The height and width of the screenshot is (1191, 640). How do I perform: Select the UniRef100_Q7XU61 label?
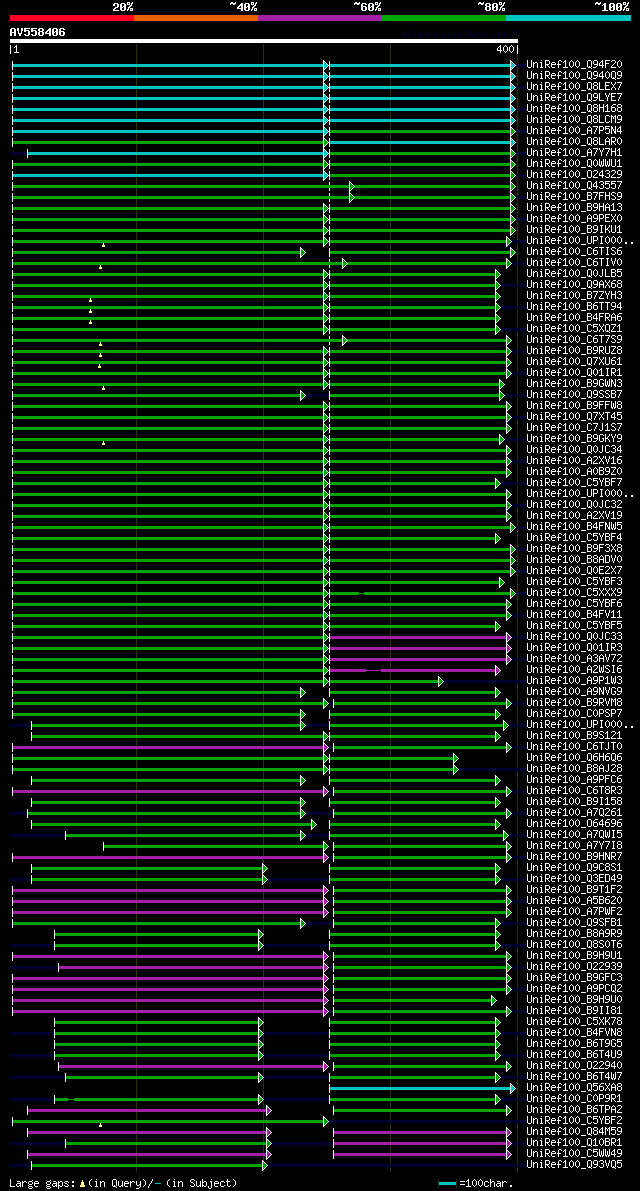[574, 362]
